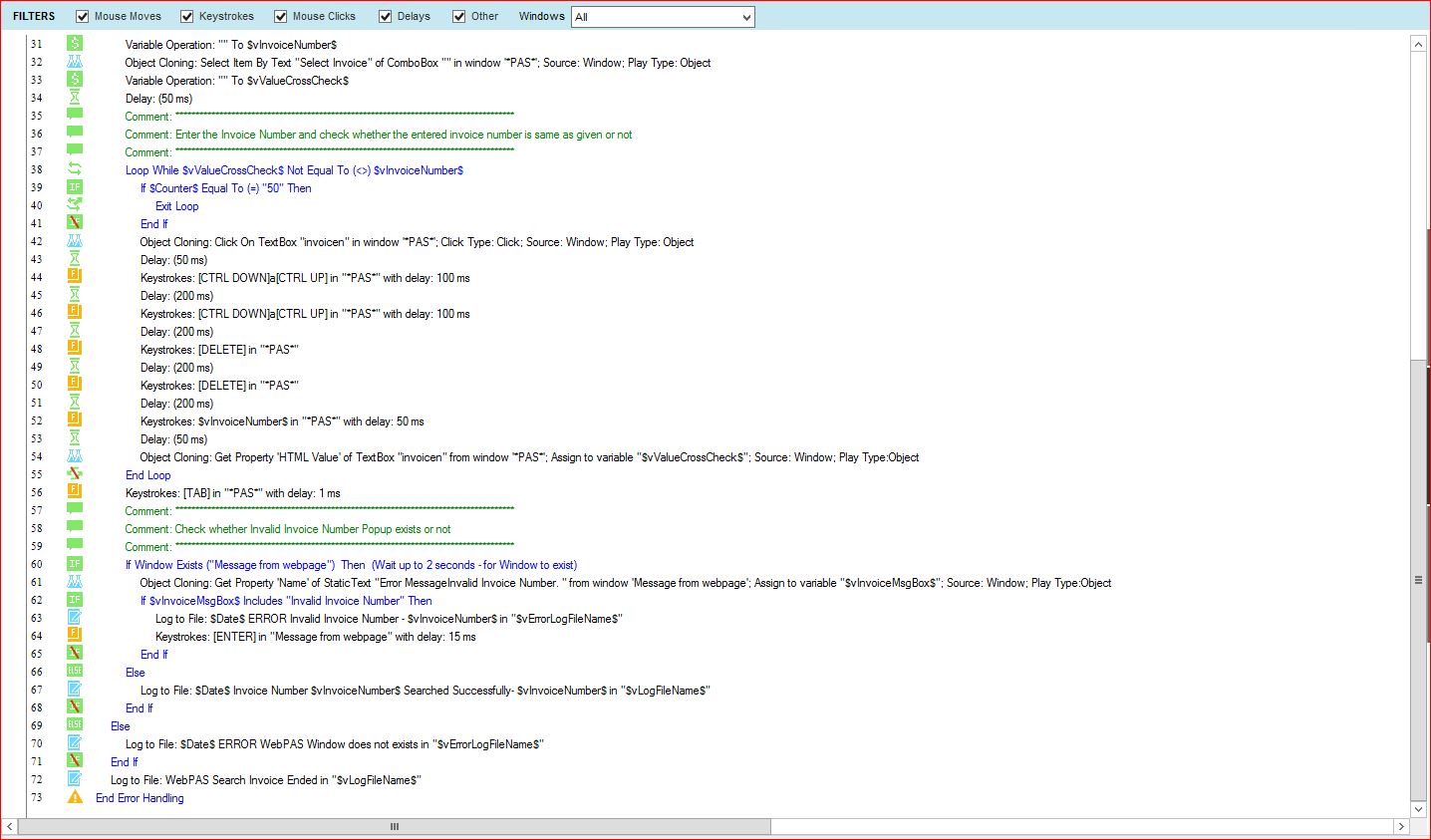Toggle the Mouse Clicks filter checkbox
This screenshot has width=1431, height=840.
pyautogui.click(x=281, y=16)
